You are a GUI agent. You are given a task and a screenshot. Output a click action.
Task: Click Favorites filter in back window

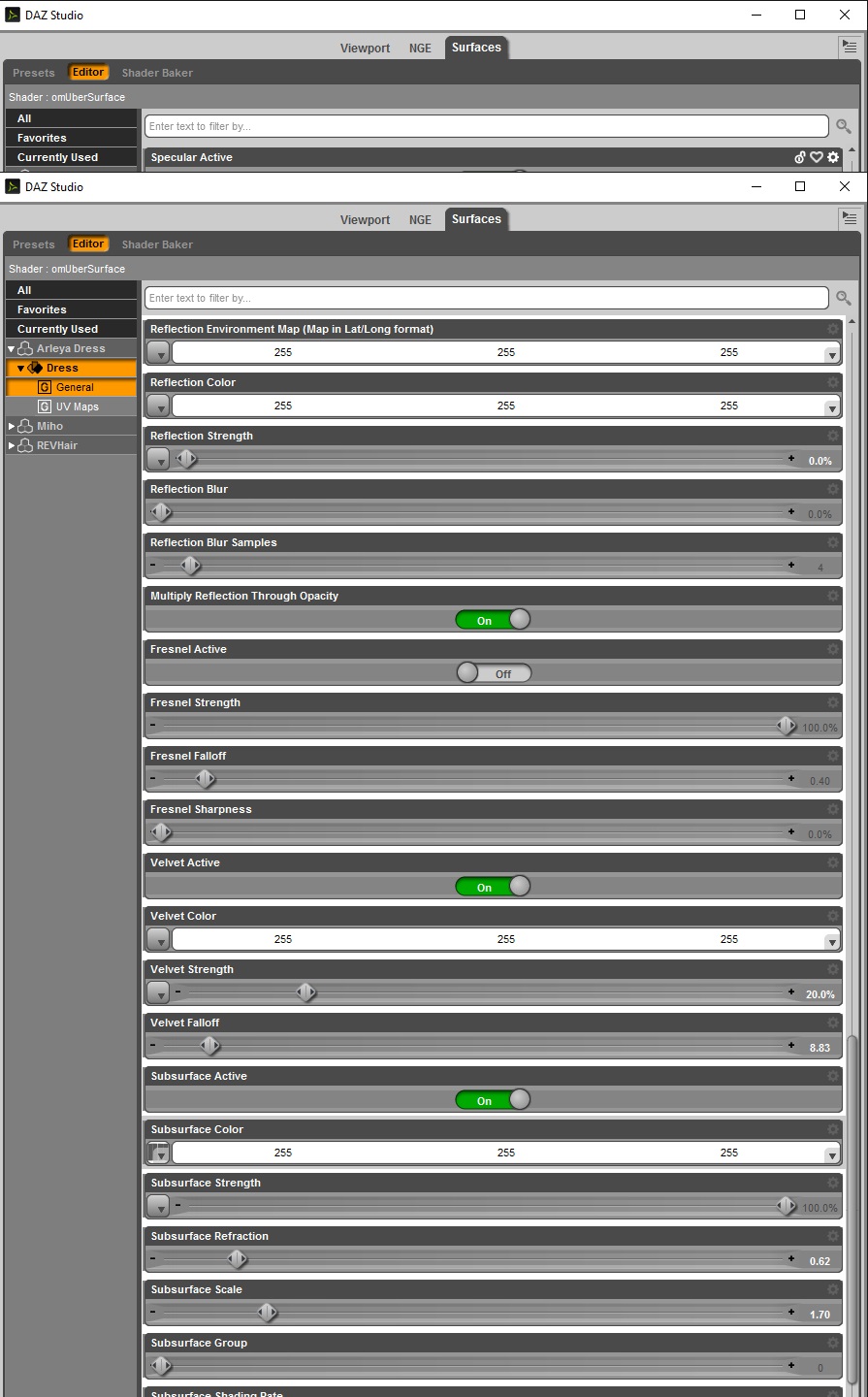pyautogui.click(x=71, y=138)
